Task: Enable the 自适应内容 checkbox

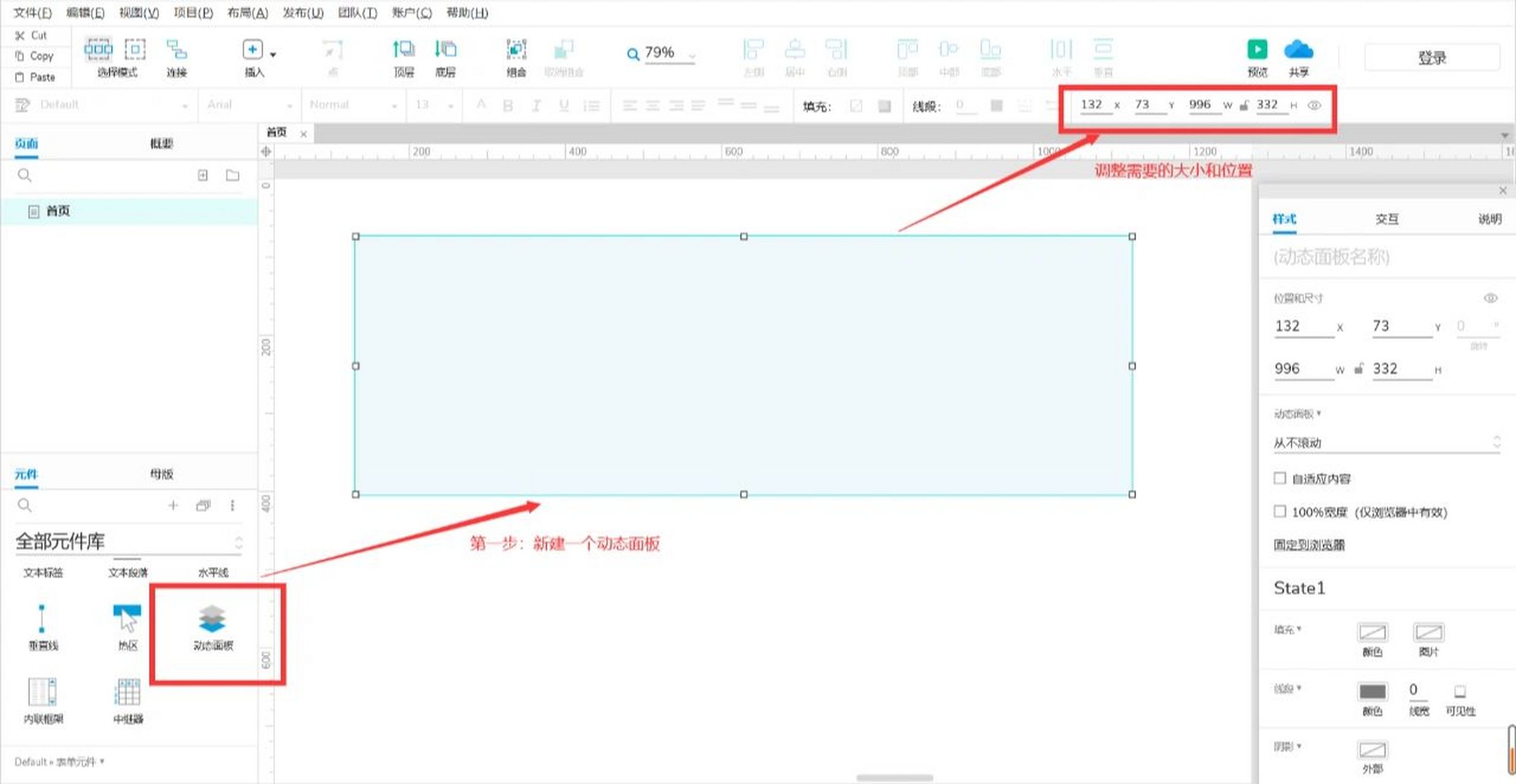Action: tap(1280, 478)
